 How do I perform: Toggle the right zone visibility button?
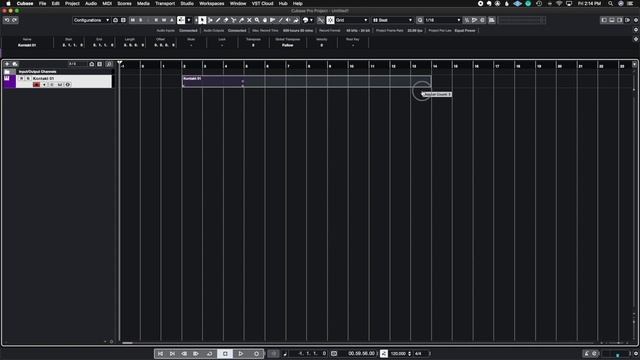tap(620, 20)
